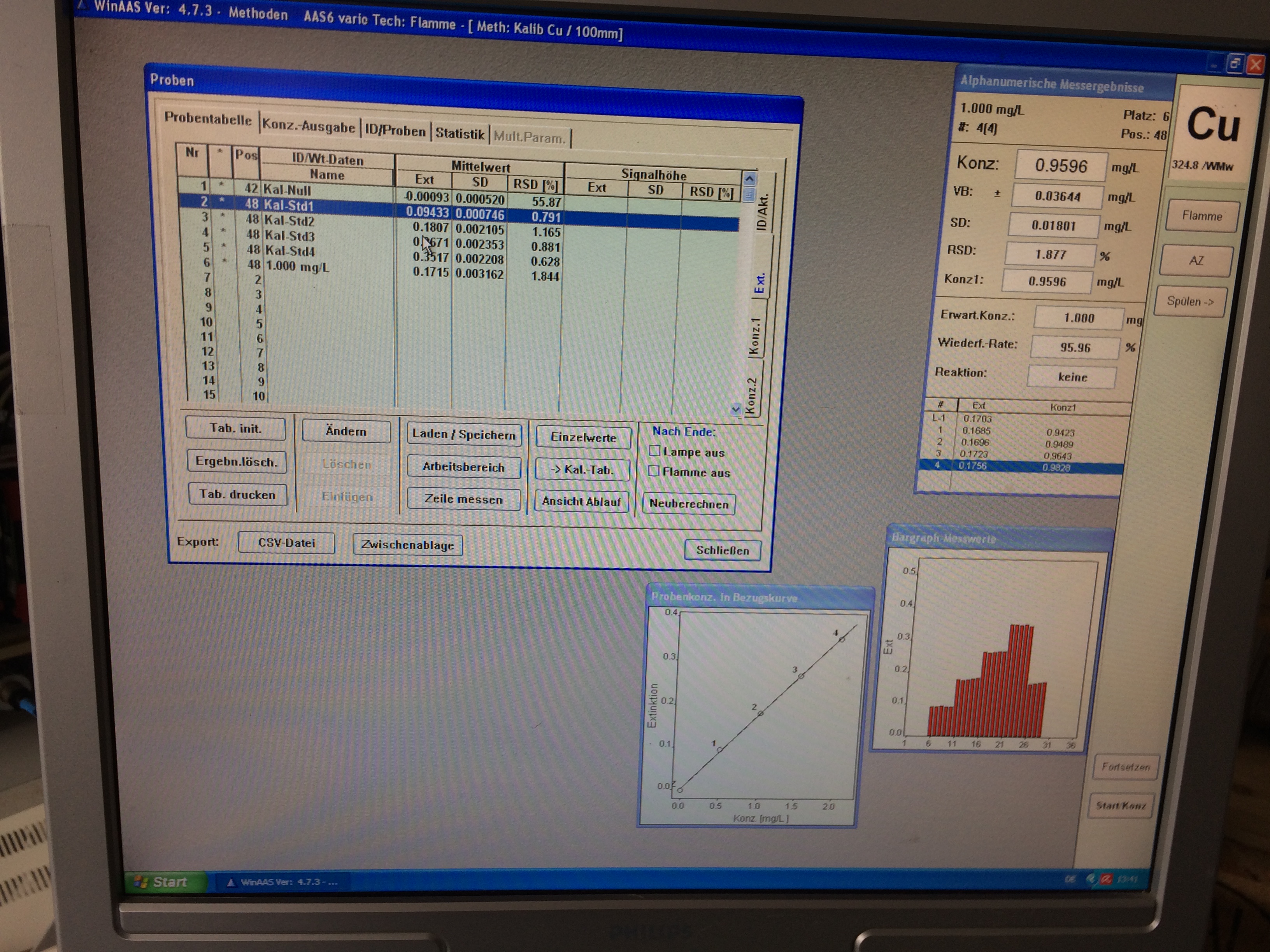Close the Proben dialog with Schließen
This screenshot has width=1270, height=952.
coord(722,550)
